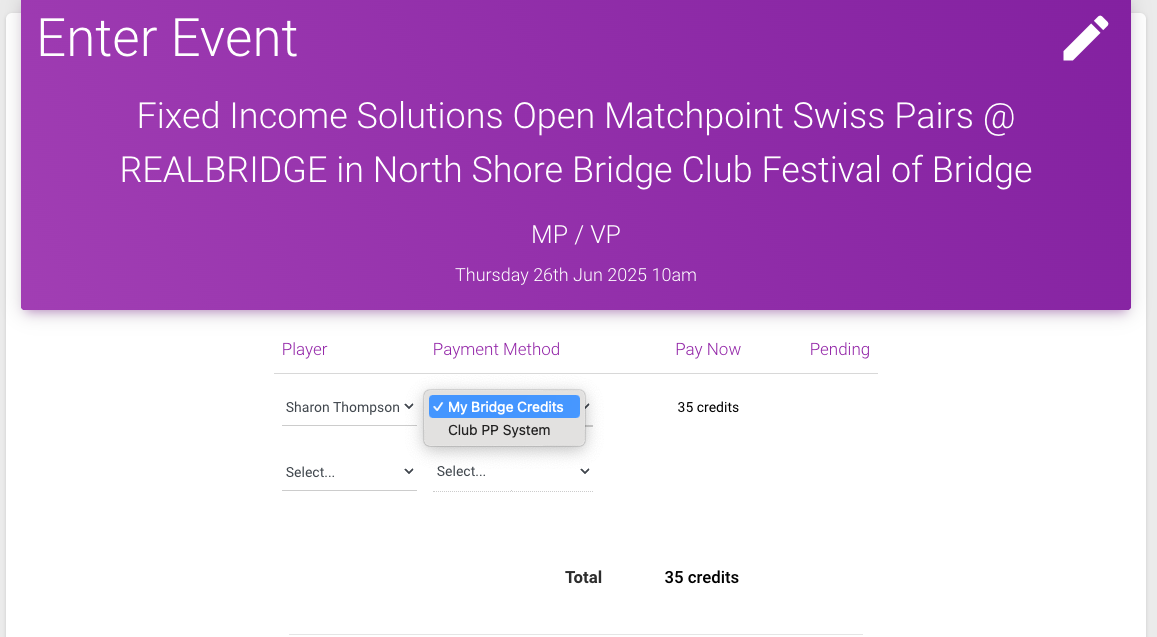
Task: Click the pencil edit icon
Action: click(x=1086, y=39)
